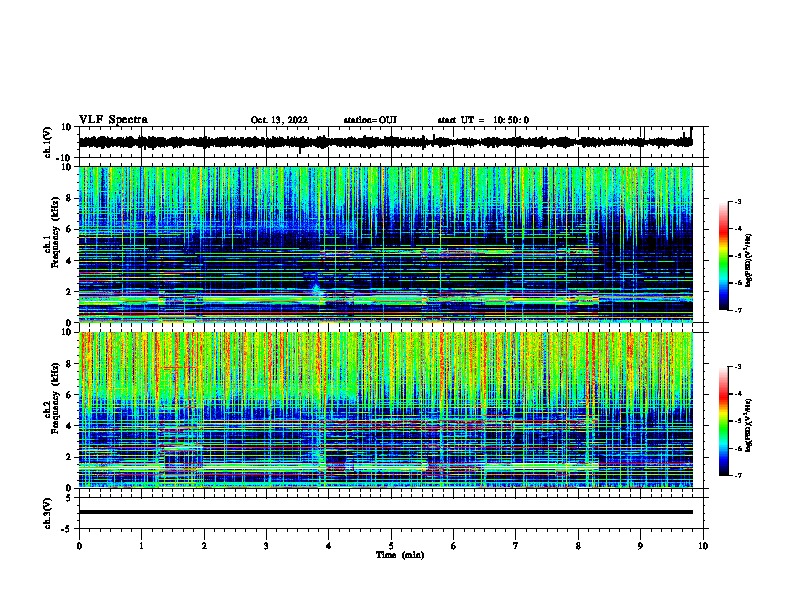Viewport: 792px width, 612px height.
Task: Click the "ch.1(V)" axis label
Action: [x=48, y=142]
